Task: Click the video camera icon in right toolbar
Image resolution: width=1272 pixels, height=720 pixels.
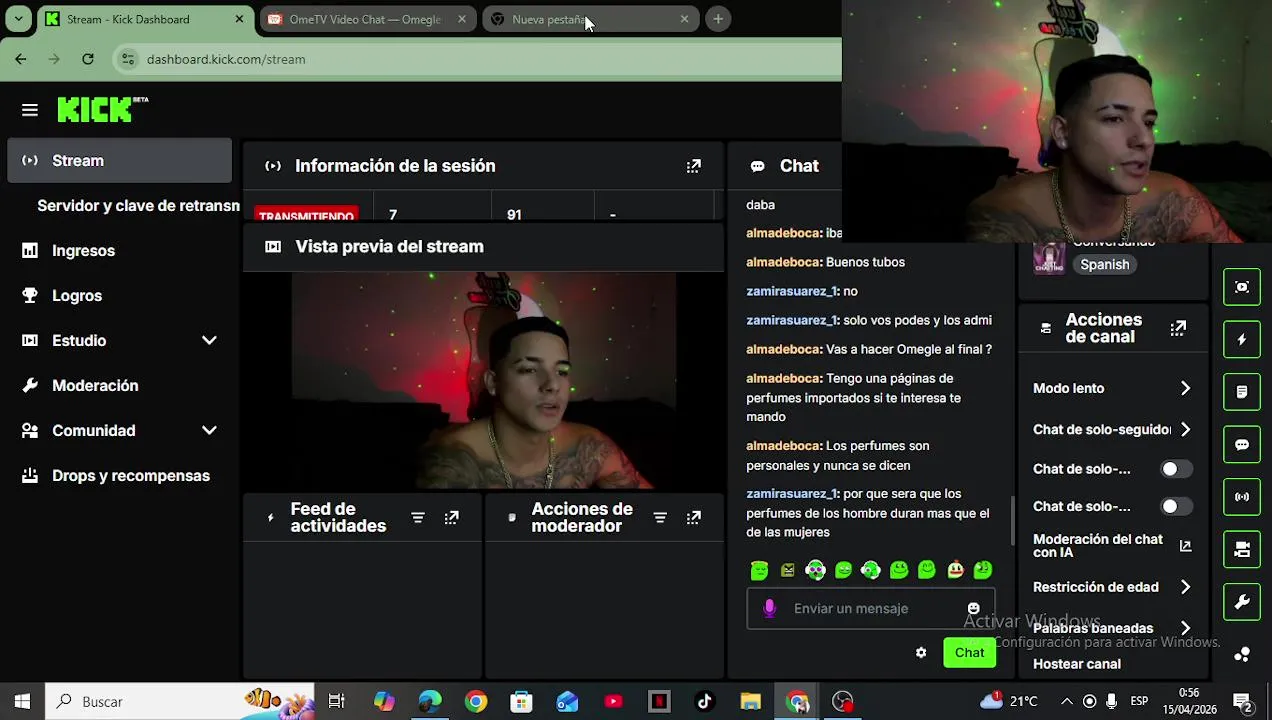Action: coord(1242,549)
